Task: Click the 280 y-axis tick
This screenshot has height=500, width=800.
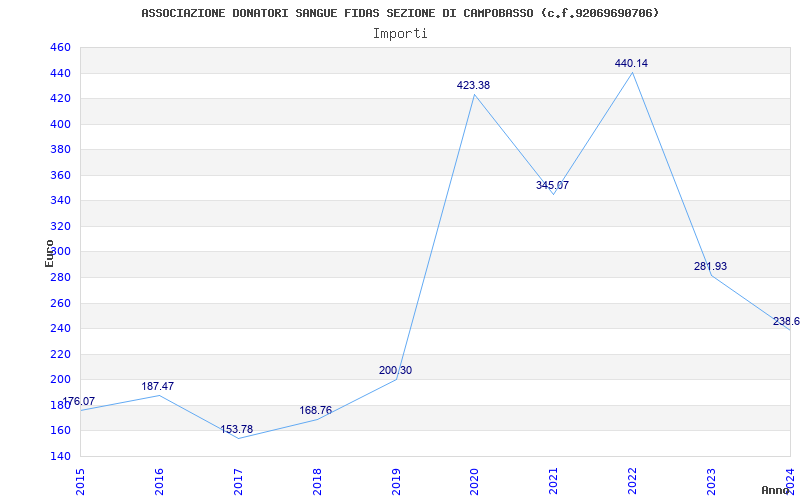Action: 60,278
